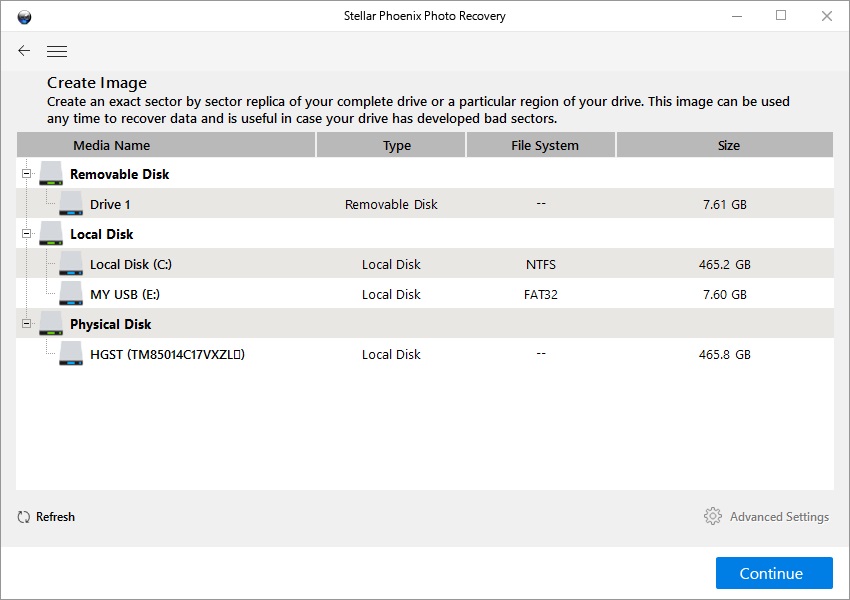Click the Removable Disk group drive icon
This screenshot has width=850, height=600.
coord(51,172)
